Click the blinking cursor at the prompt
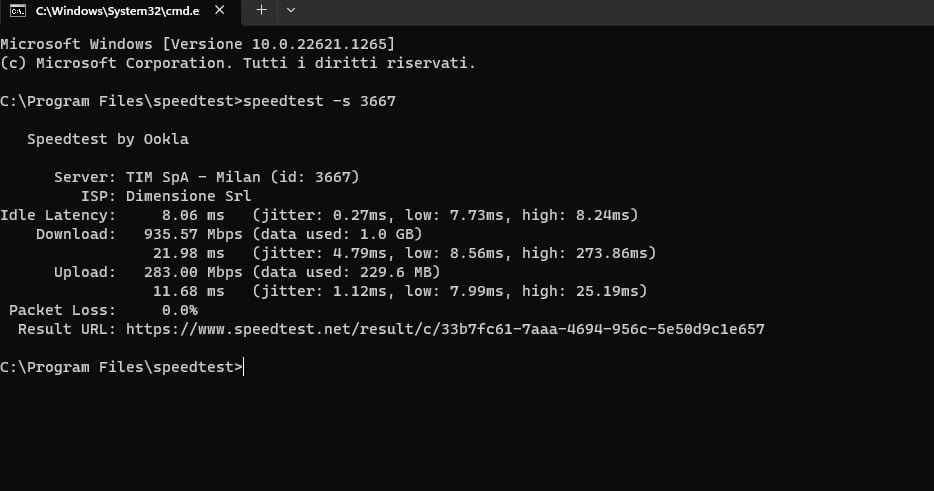This screenshot has width=934, height=491. point(244,367)
